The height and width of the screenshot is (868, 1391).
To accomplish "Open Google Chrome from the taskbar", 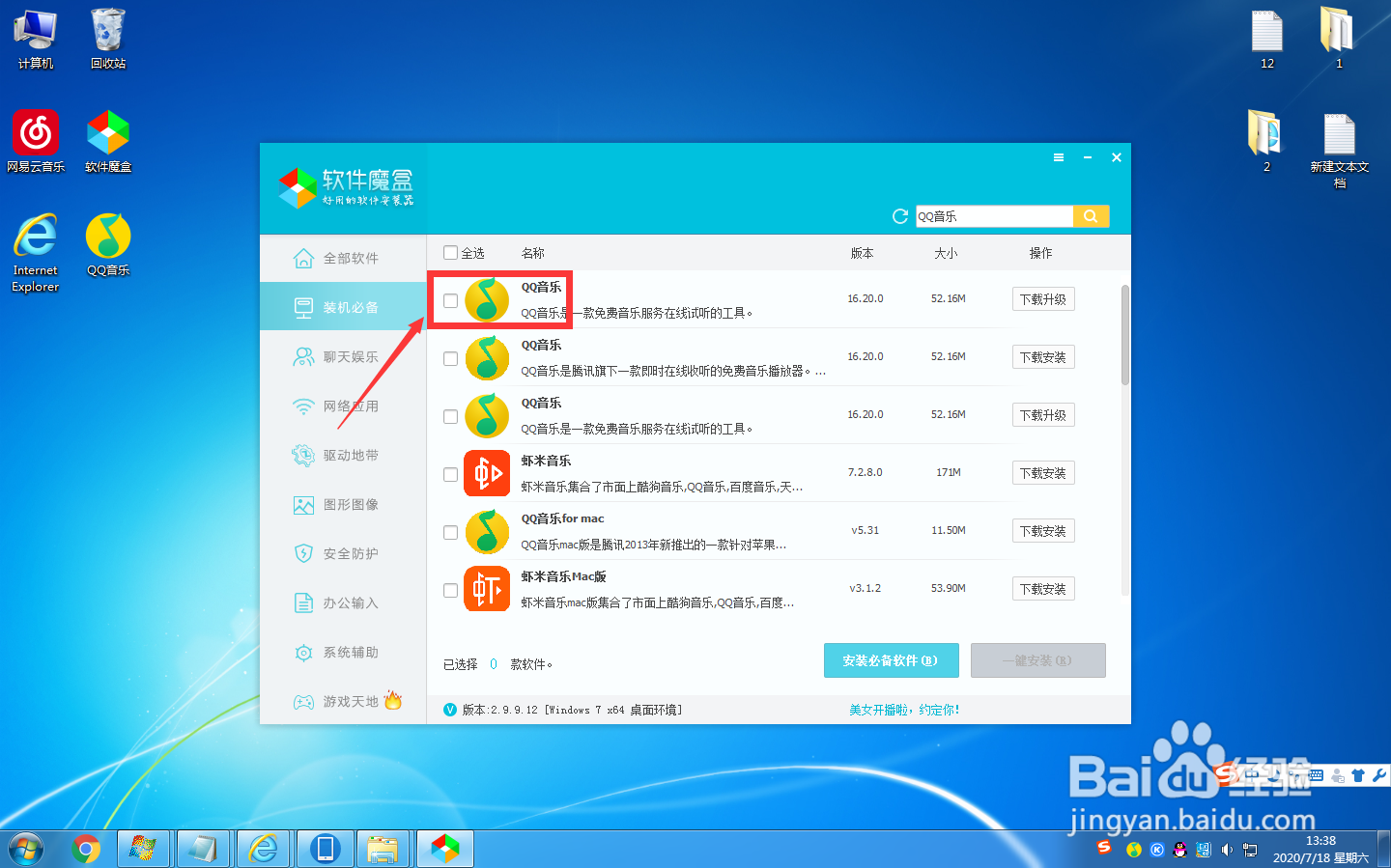I will [86, 850].
